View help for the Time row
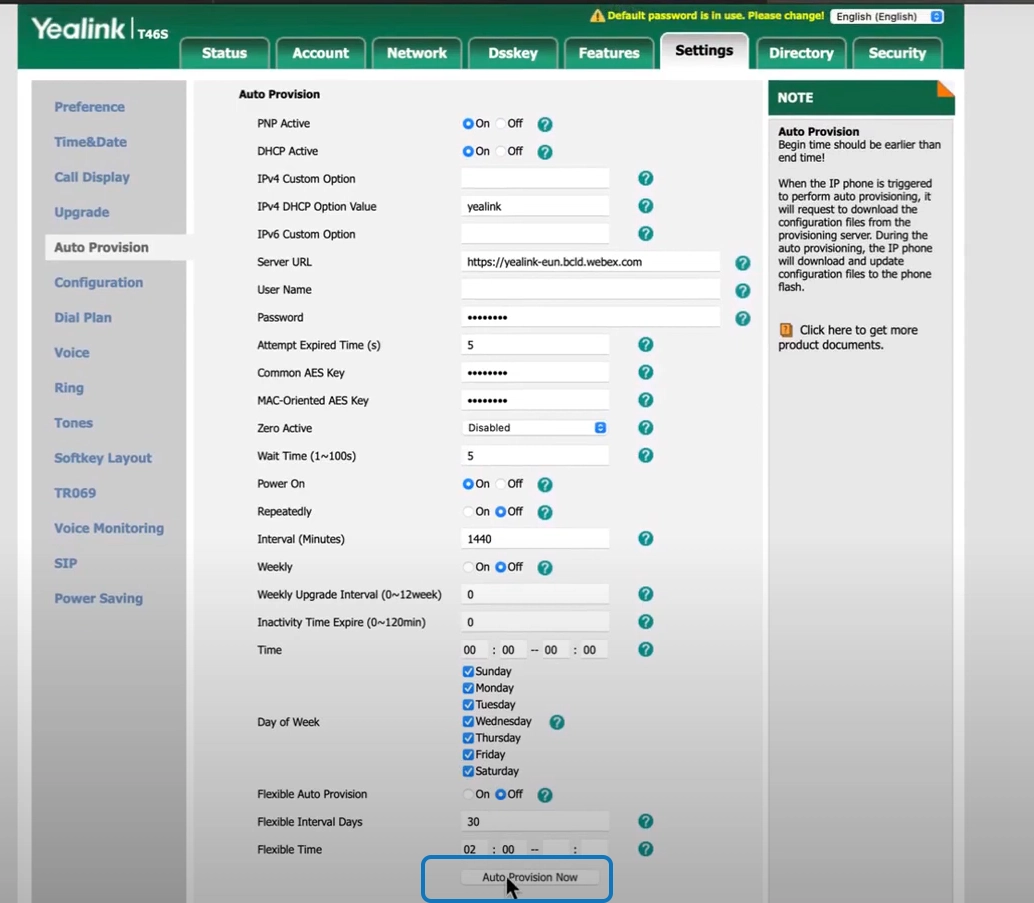Viewport: 1034px width, 903px height. (x=646, y=649)
